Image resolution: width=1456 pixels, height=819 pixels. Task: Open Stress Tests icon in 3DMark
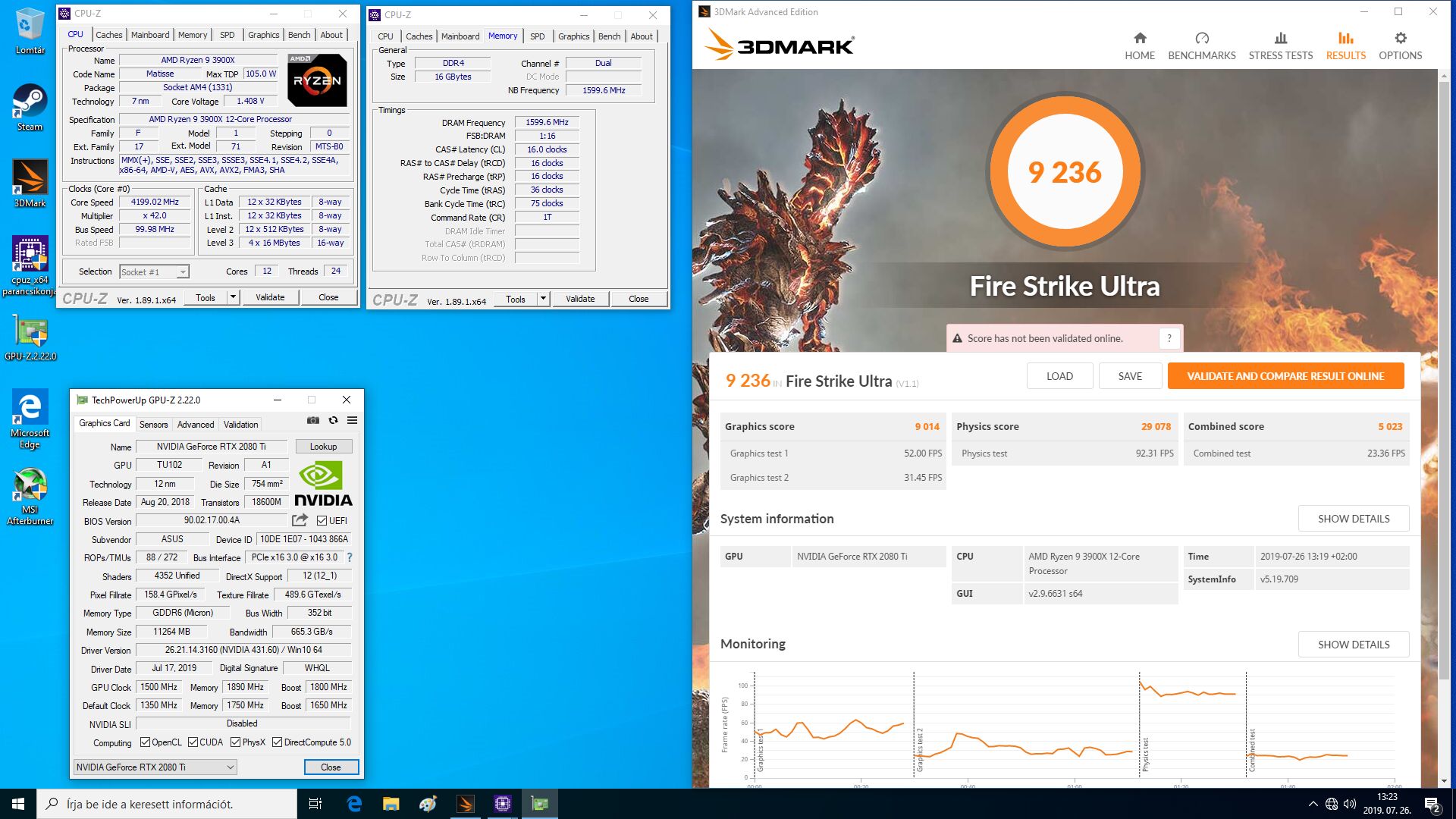pyautogui.click(x=1280, y=39)
